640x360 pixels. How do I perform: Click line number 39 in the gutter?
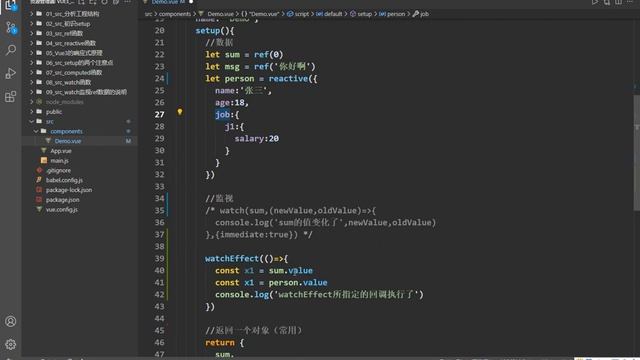coord(160,259)
